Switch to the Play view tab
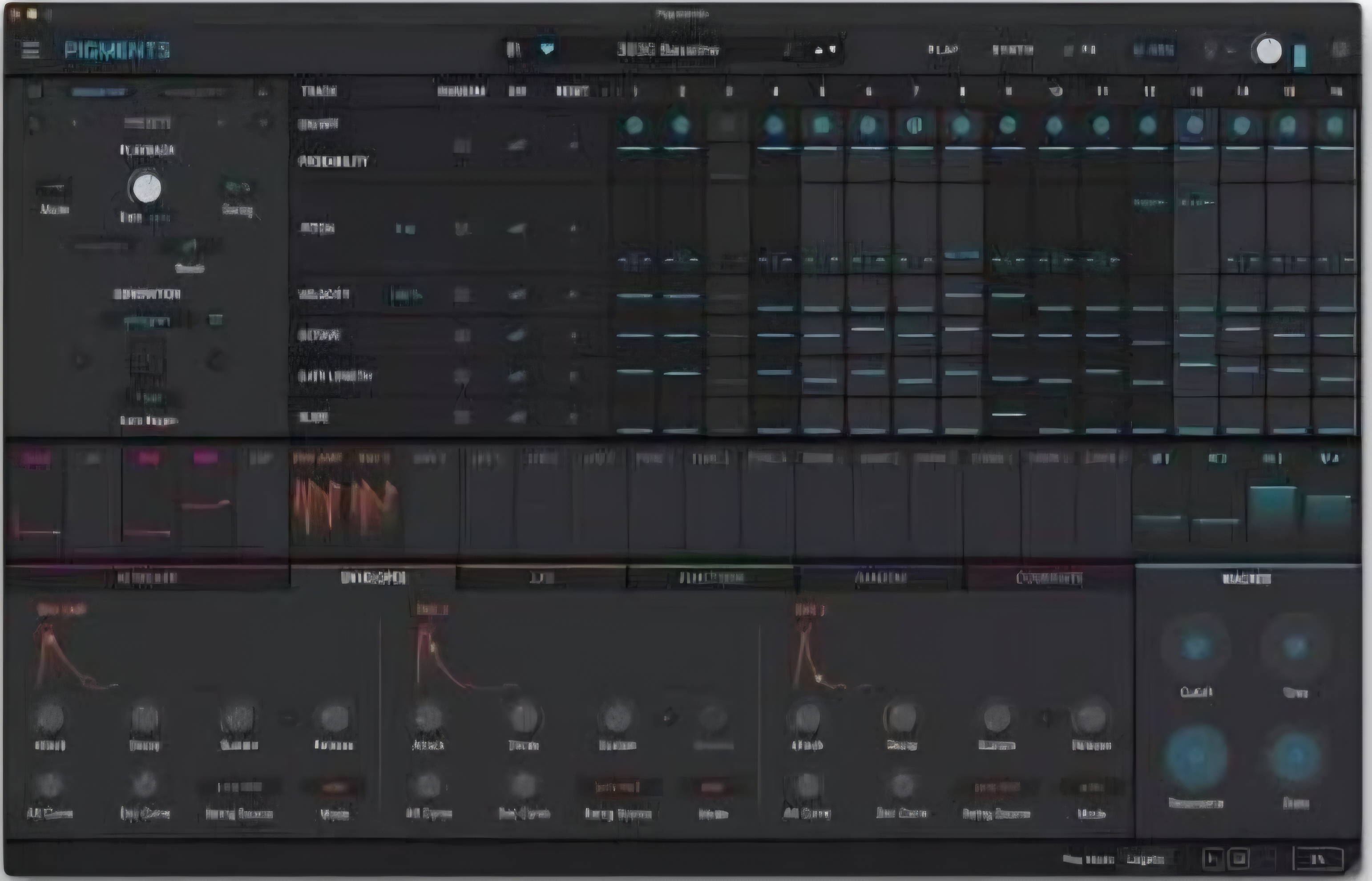Viewport: 1372px width, 881px height. pos(943,50)
